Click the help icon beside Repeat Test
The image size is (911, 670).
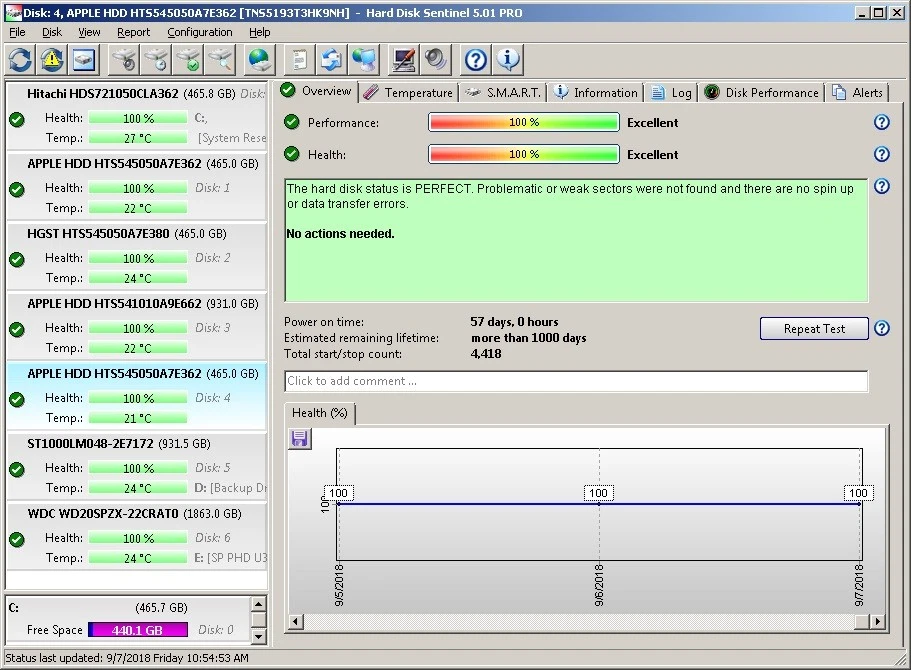881,328
